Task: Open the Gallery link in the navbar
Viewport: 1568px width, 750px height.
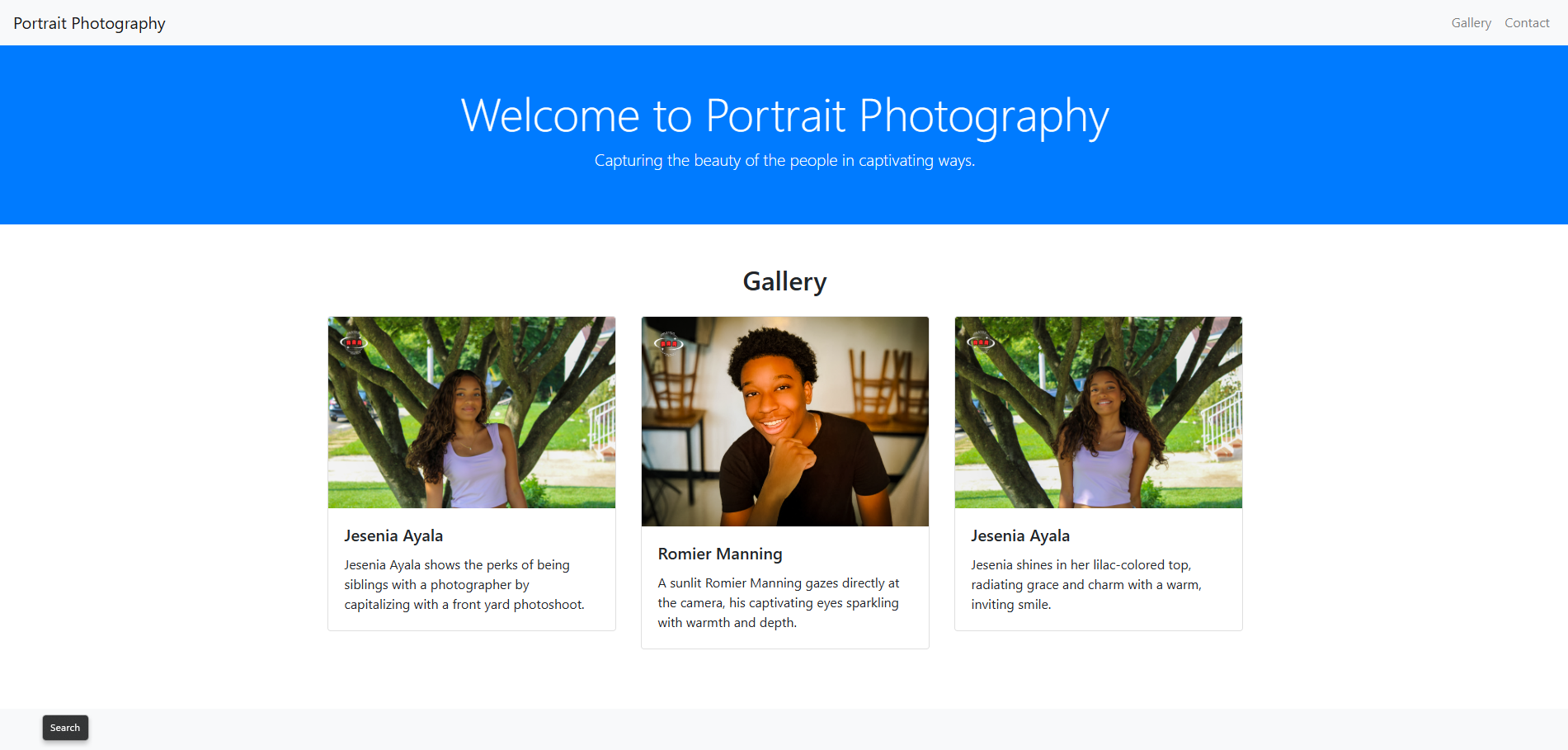Action: [1471, 23]
